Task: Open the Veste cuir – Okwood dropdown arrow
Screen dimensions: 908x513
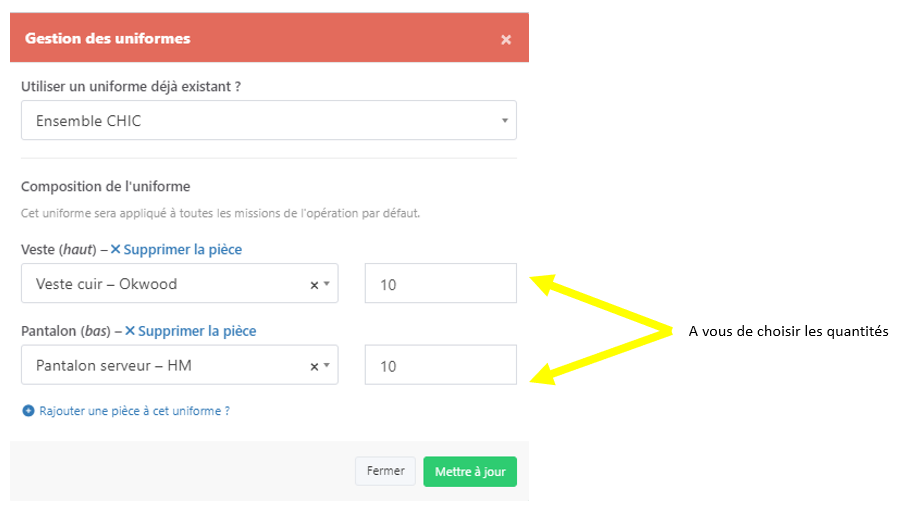Action: tap(326, 285)
